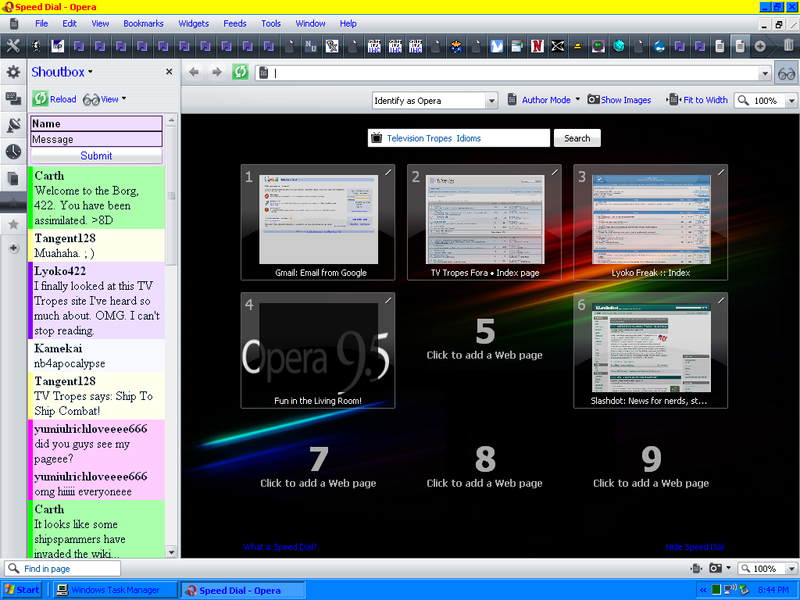
Task: Edit Speed Dial 1 Gmail with pencil icon
Action: (388, 172)
